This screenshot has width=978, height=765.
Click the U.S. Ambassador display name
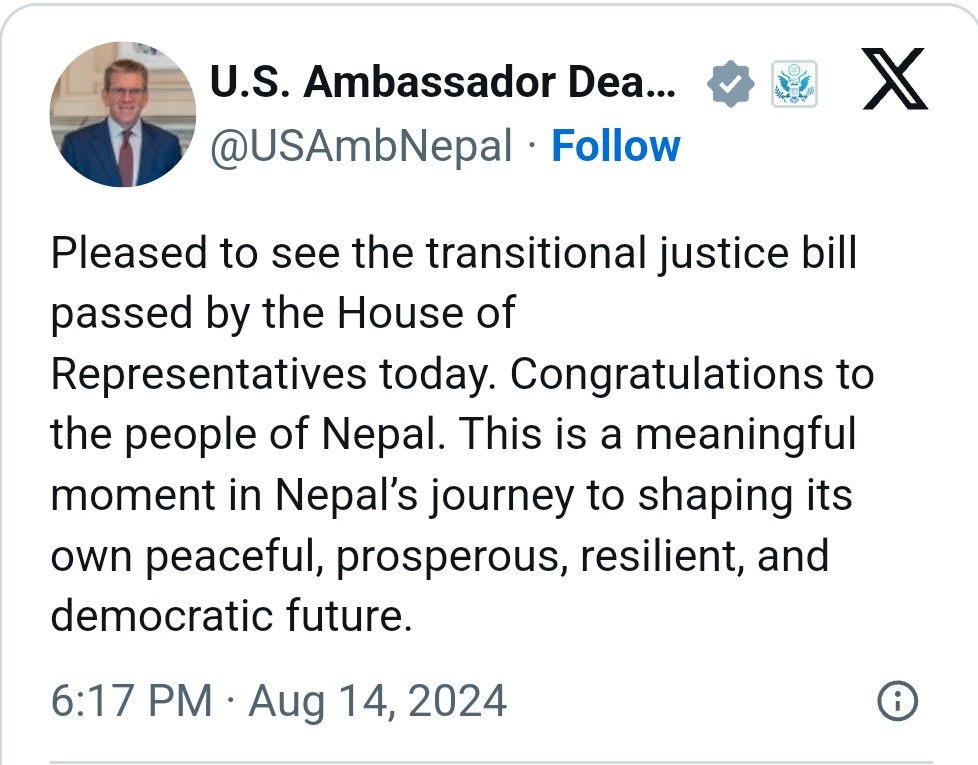(442, 83)
